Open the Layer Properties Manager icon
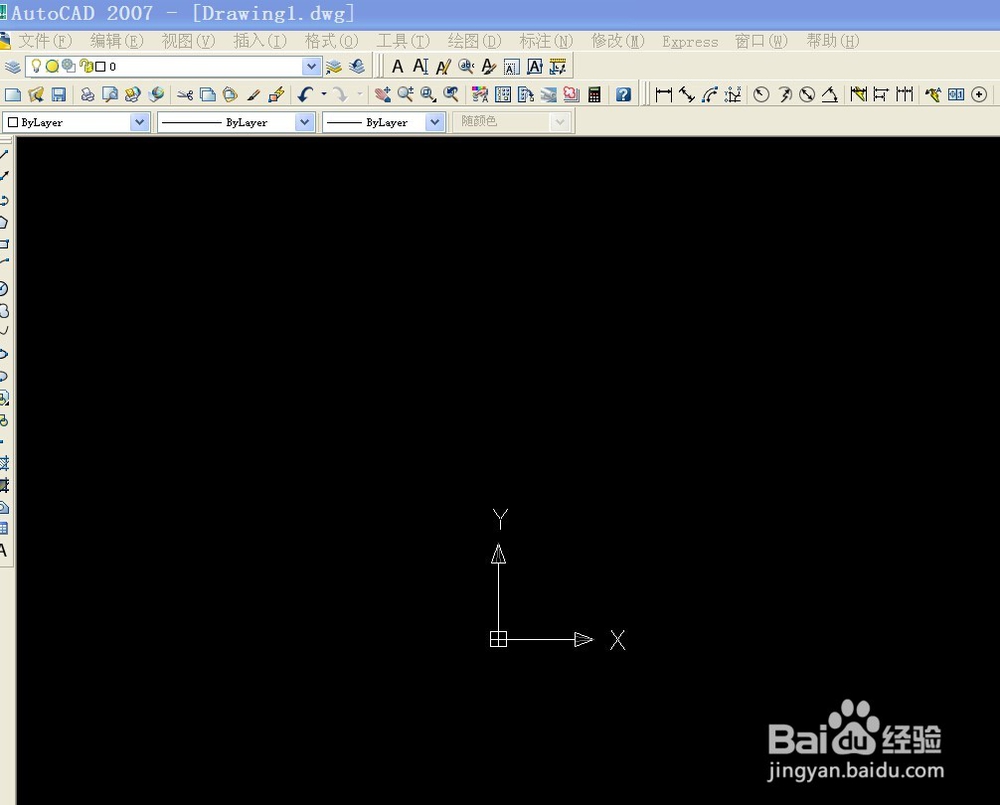This screenshot has height=805, width=1000. pos(12,66)
